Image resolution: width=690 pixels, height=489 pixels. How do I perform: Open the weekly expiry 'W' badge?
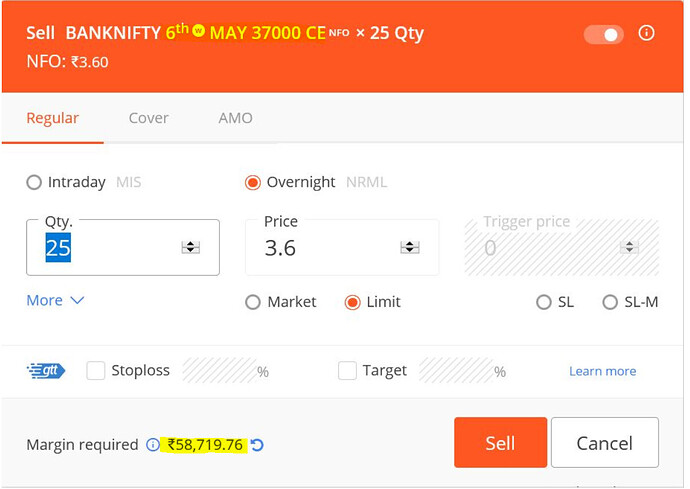198,30
